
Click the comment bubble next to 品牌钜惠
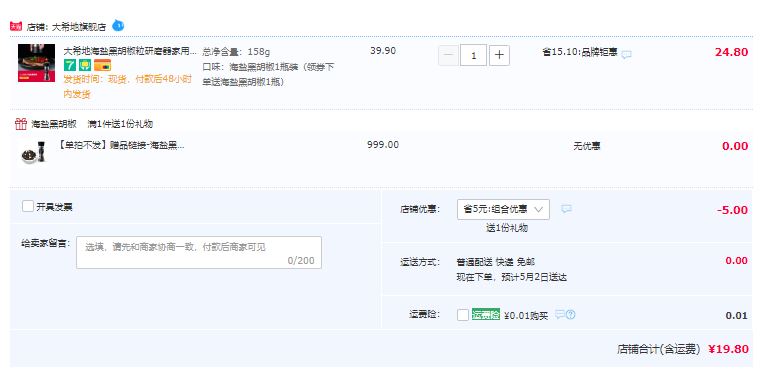[626, 54]
